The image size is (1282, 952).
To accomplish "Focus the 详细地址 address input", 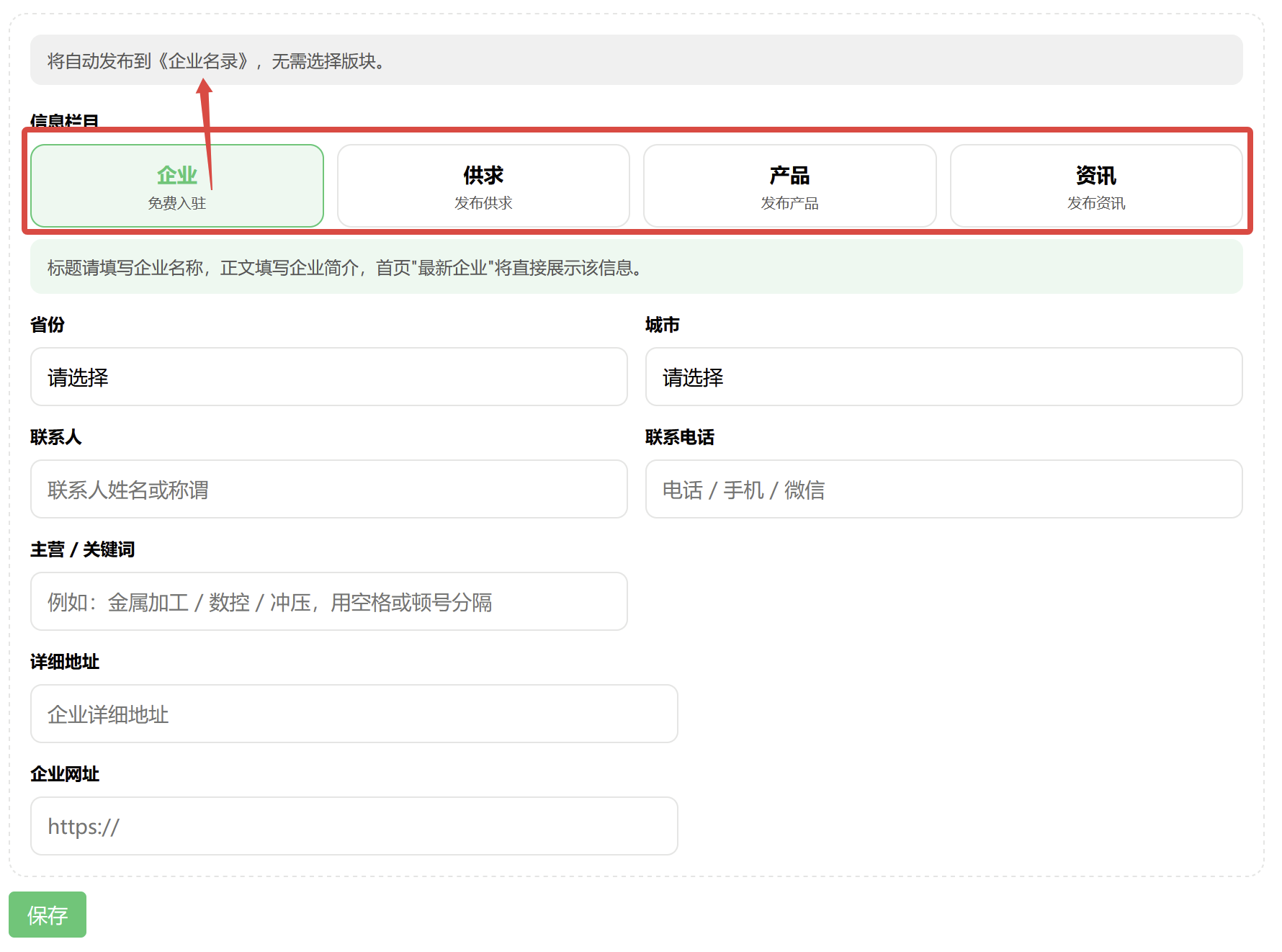I will pyautogui.click(x=354, y=714).
